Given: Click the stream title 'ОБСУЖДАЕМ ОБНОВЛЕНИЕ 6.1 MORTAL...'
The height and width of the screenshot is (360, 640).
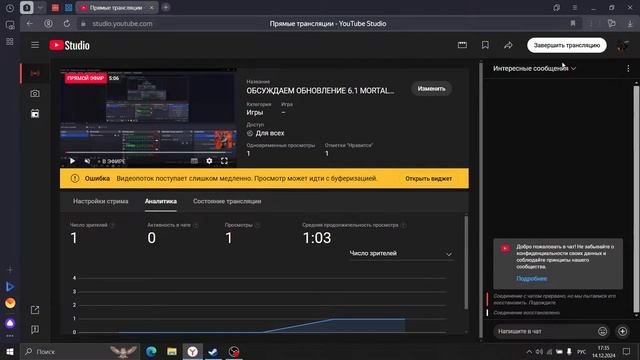Looking at the screenshot, I should (x=320, y=91).
